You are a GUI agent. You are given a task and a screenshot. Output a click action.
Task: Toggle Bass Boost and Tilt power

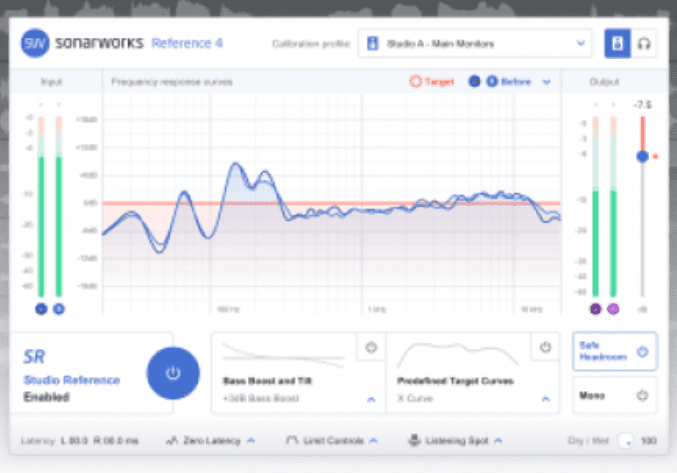[370, 348]
